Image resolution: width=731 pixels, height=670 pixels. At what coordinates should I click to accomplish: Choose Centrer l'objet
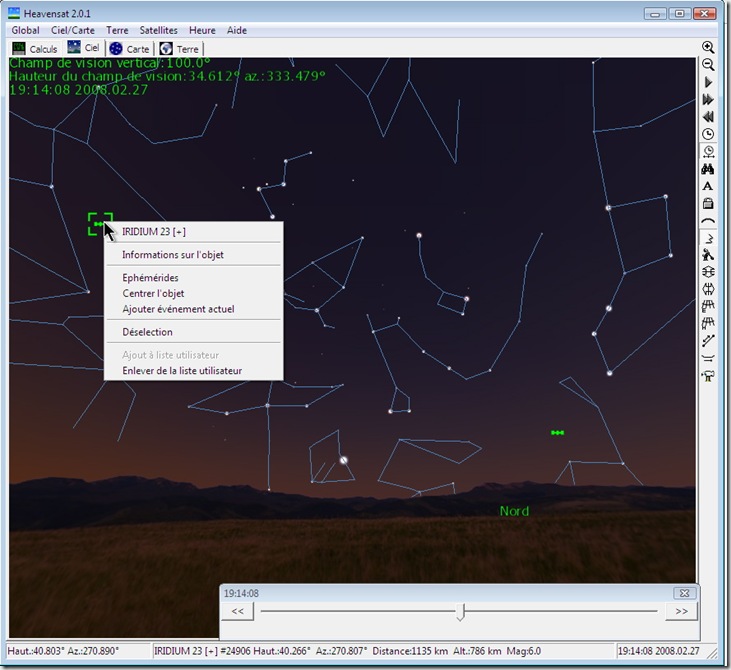tap(193, 293)
